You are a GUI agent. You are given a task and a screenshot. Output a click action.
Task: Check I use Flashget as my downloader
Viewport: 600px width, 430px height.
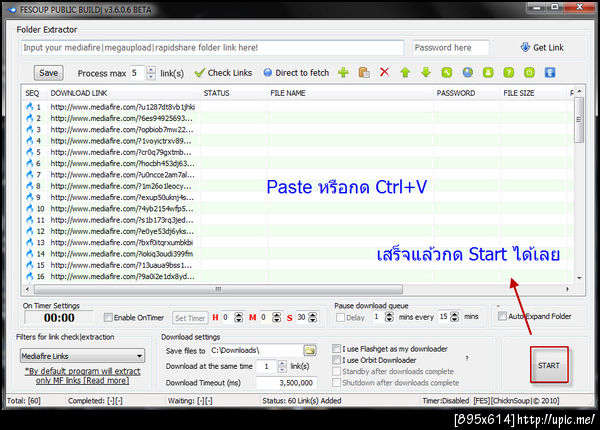(336, 349)
